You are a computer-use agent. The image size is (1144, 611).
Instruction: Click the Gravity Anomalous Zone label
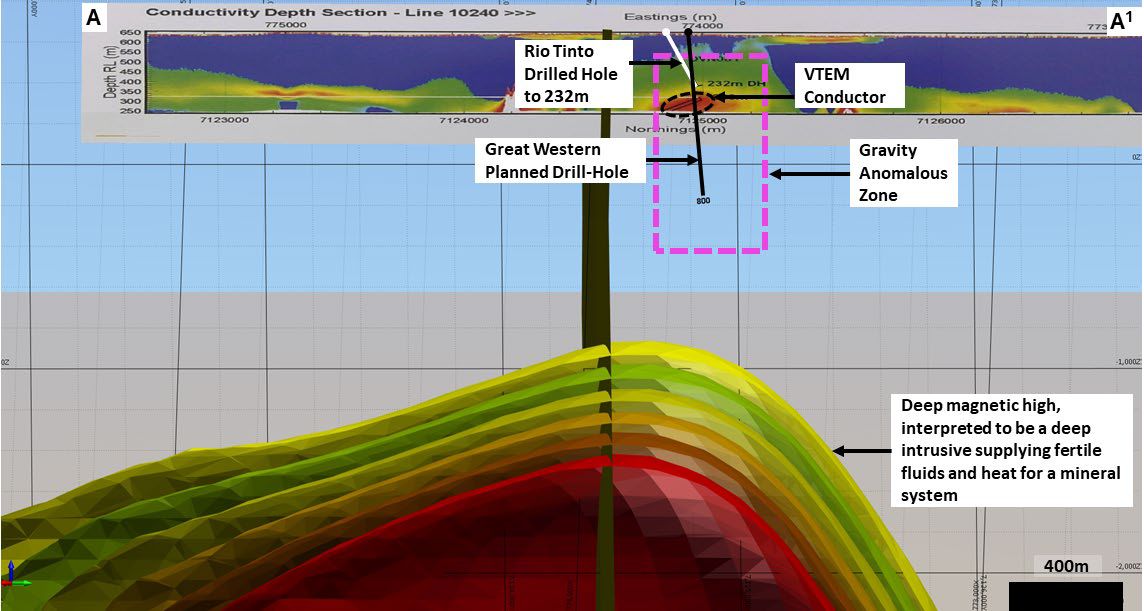click(902, 173)
